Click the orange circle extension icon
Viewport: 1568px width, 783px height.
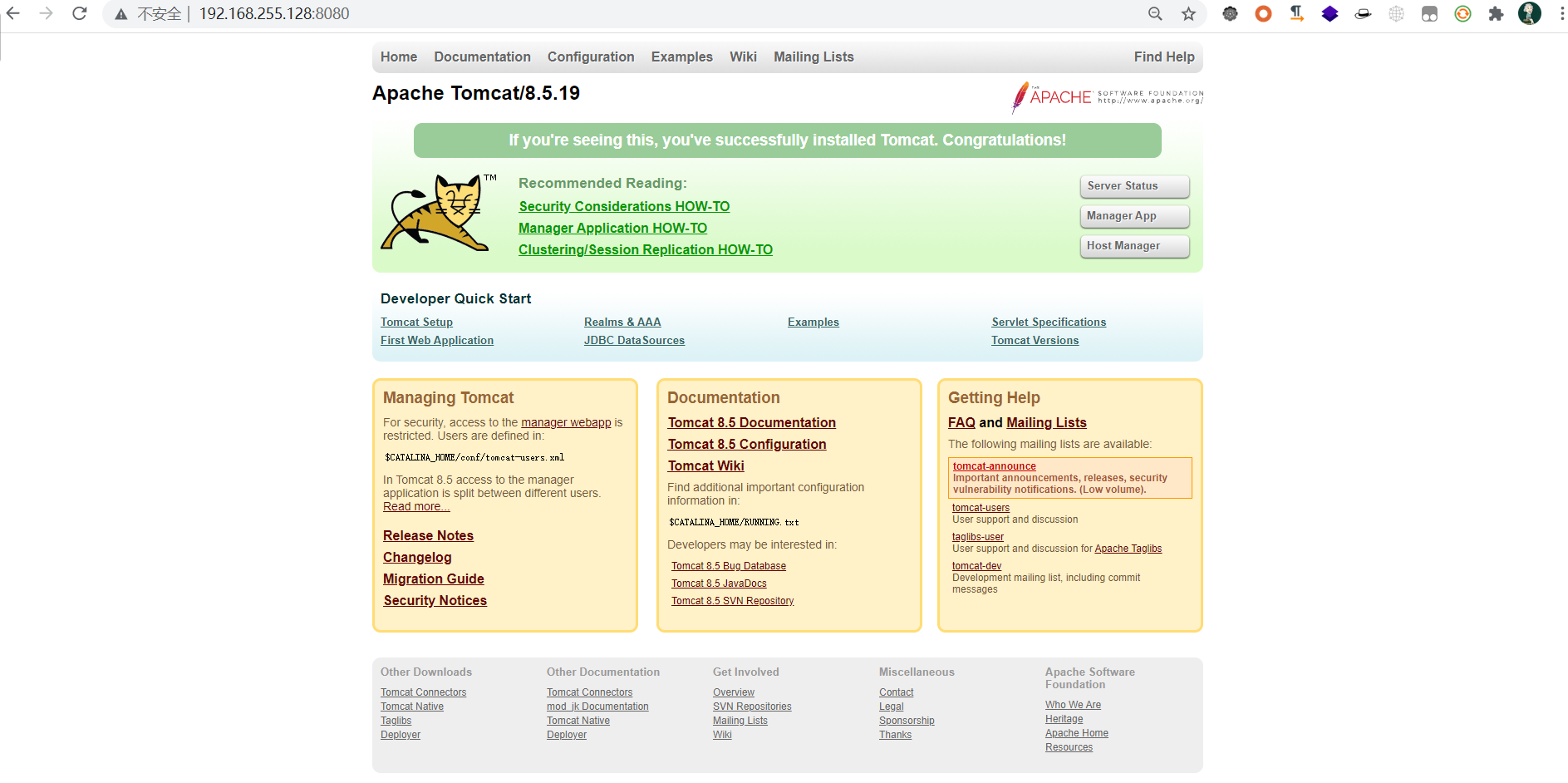(x=1263, y=13)
